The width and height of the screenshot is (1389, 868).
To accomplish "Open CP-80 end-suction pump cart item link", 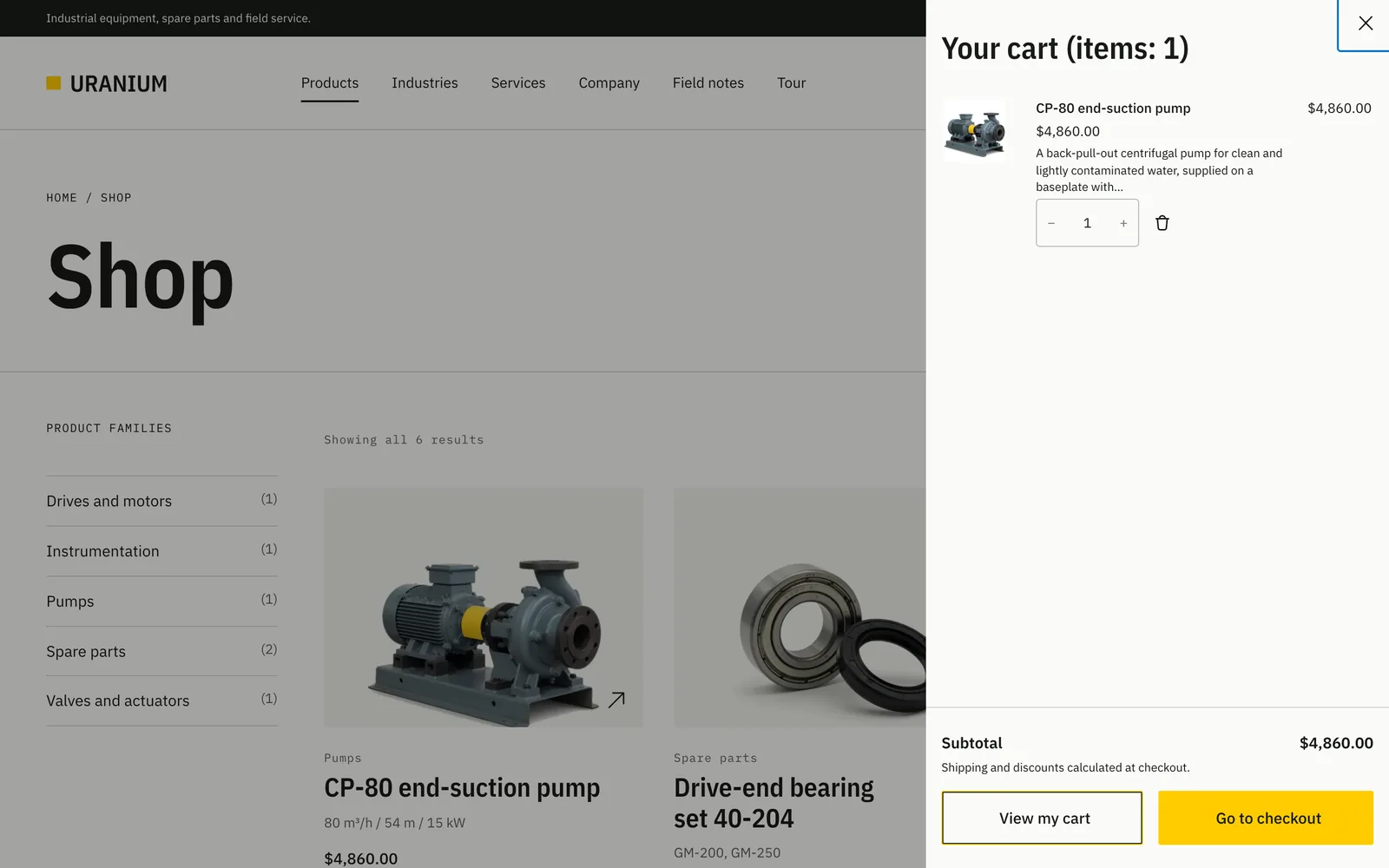I will tap(1113, 108).
